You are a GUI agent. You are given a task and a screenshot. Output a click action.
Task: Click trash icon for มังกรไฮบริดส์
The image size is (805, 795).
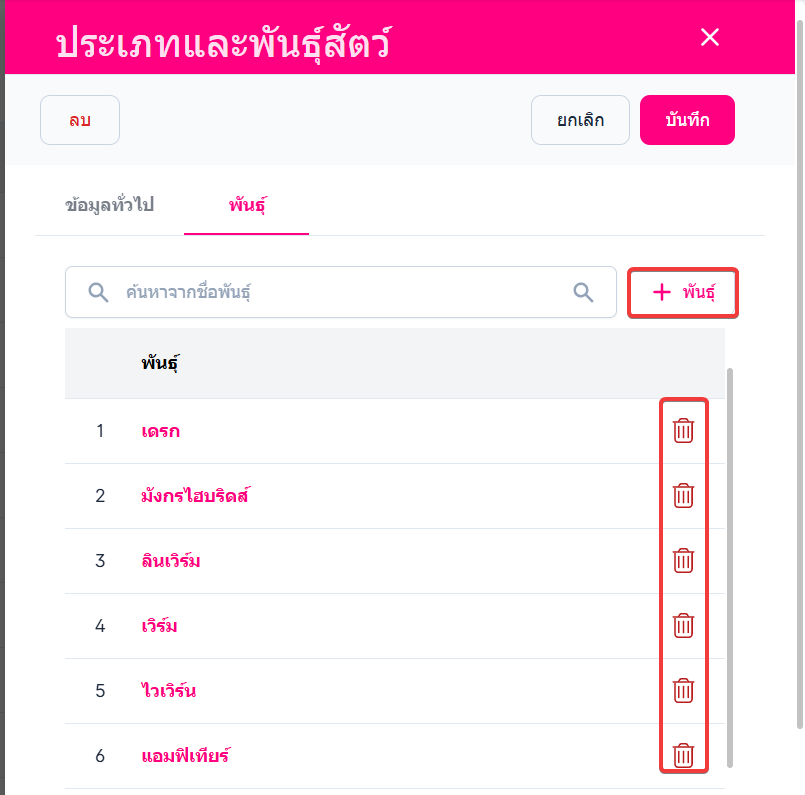683,495
